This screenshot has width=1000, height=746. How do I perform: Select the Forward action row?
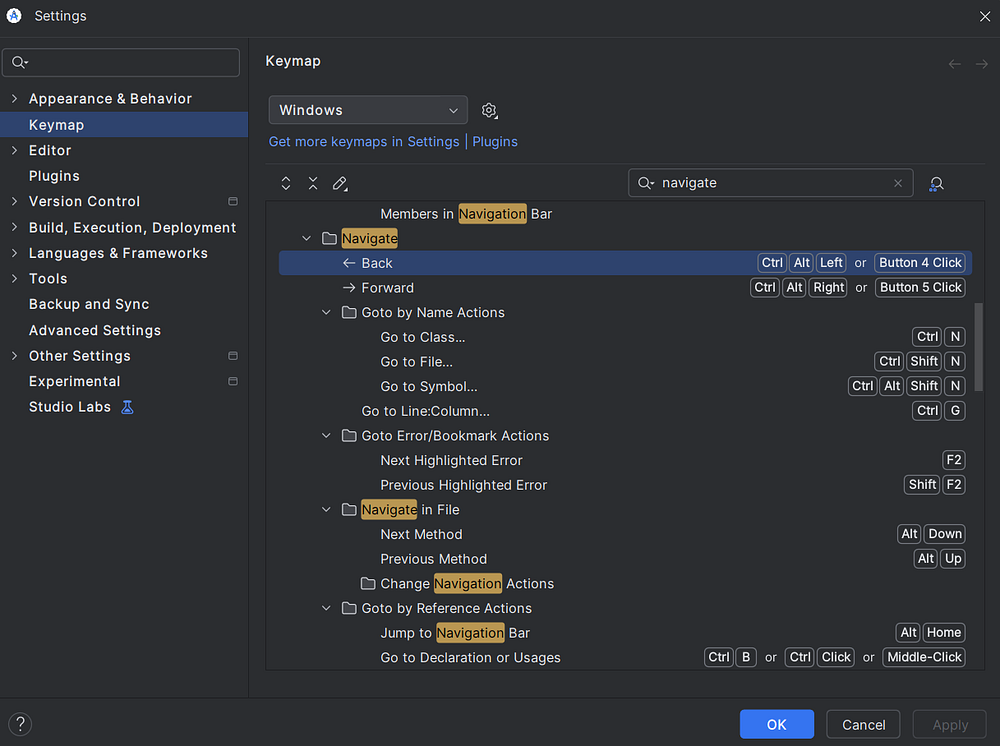[x=625, y=288]
